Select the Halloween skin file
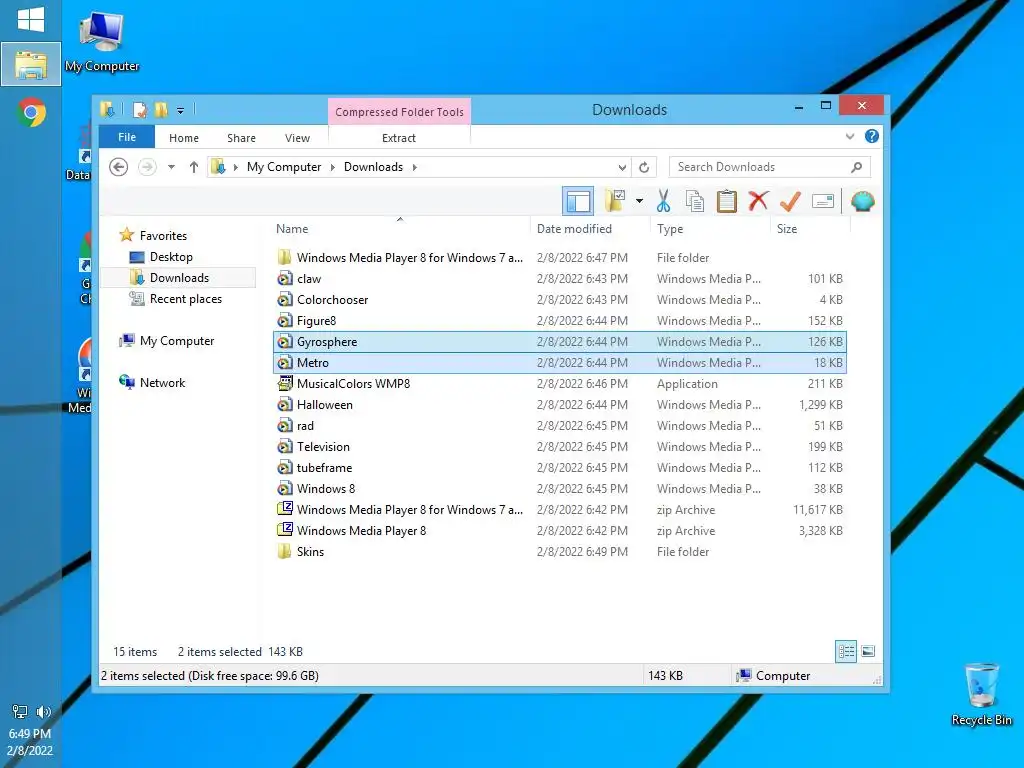Screen dimensions: 1024x768 560,405
